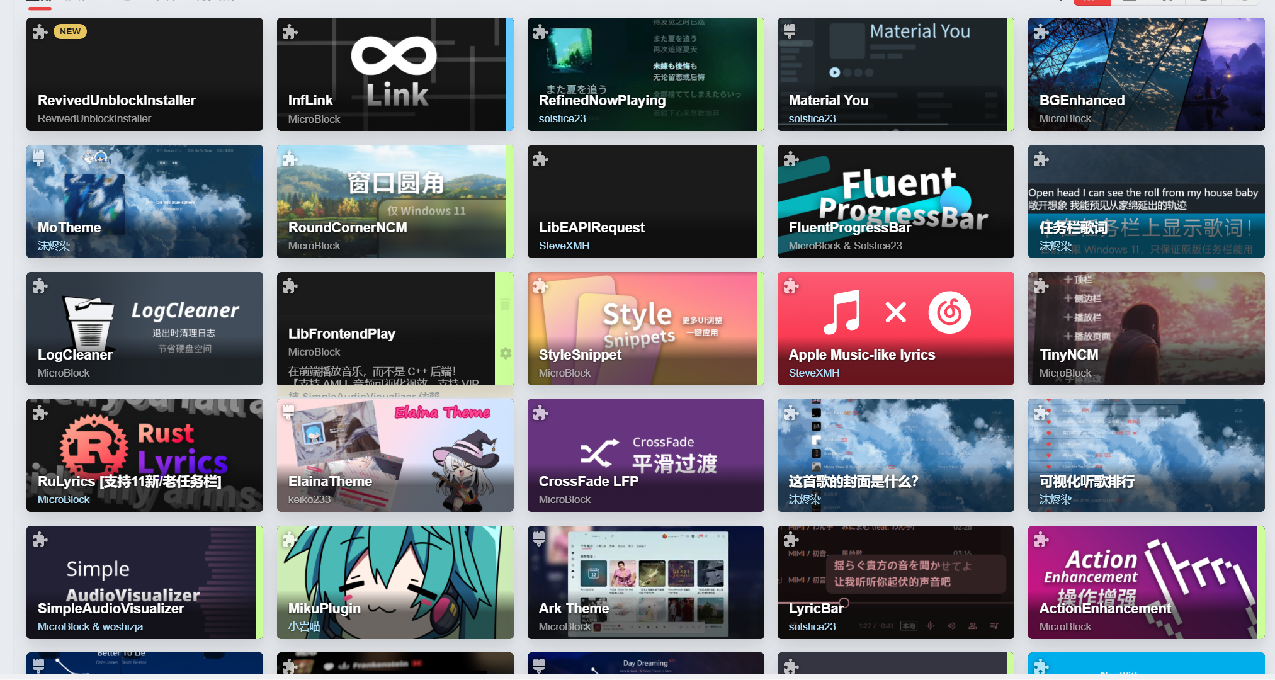The image size is (1275, 680).
Task: Select the SimpleAudioVisualizer plugin card
Action: point(144,582)
